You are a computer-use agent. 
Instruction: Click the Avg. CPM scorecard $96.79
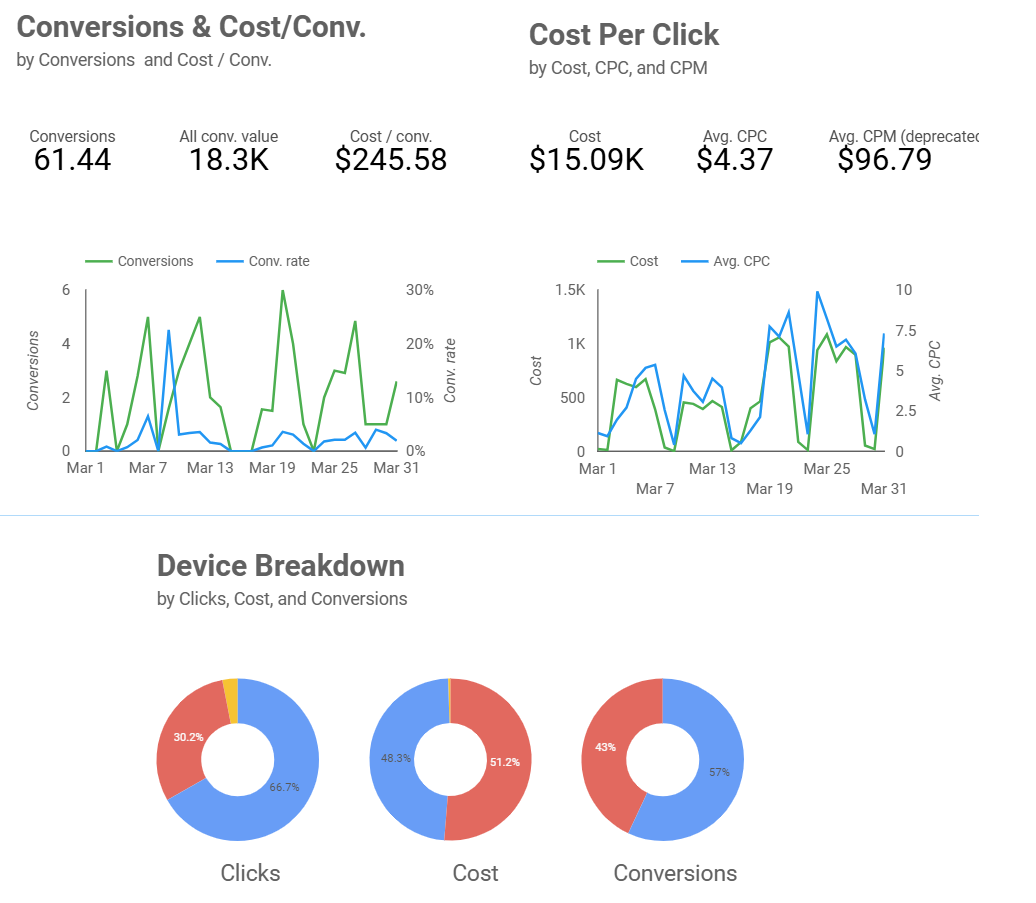(885, 158)
